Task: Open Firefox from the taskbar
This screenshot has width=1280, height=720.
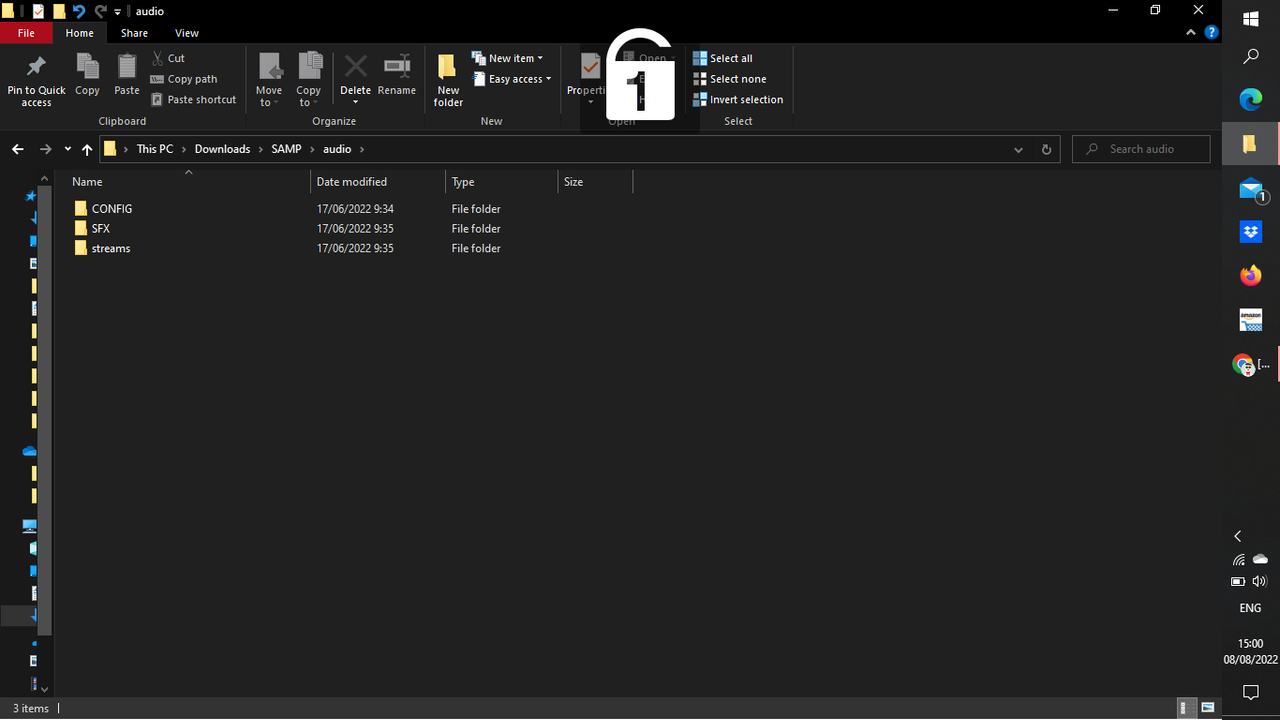Action: (x=1251, y=276)
